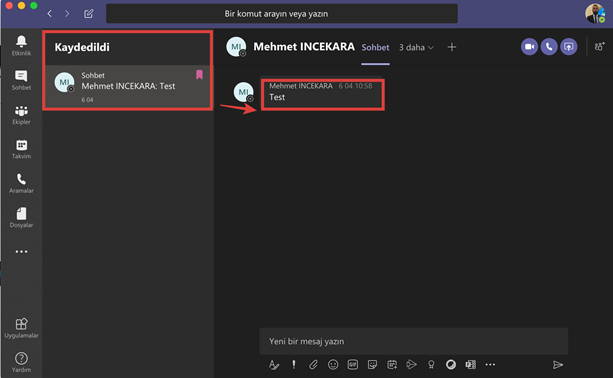This screenshot has width=613, height=378.
Task: Mark the message as important
Action: point(294,365)
